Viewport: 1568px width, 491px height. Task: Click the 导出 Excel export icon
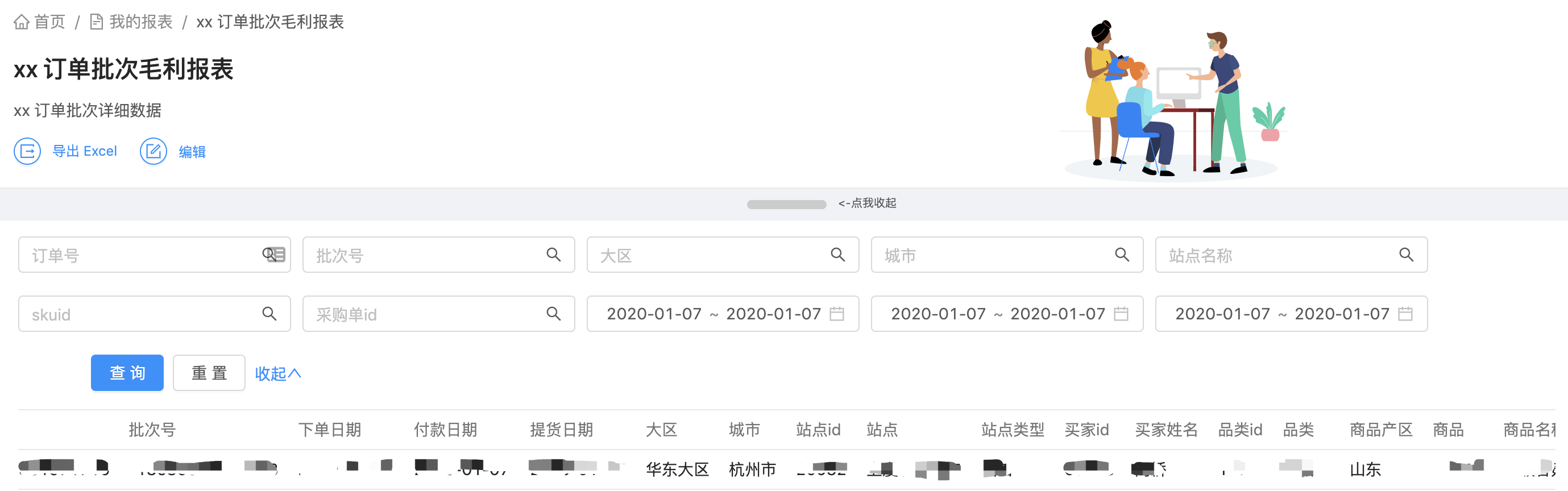(x=27, y=152)
